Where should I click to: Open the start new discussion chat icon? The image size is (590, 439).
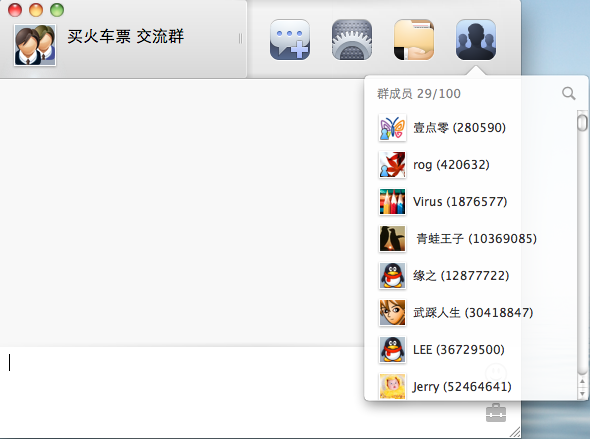click(290, 39)
